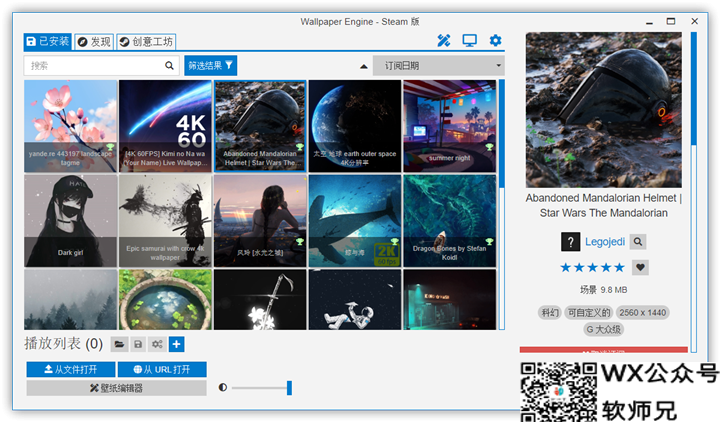Open the wallpaper tools icon (wrench and pencil)
Image resolution: width=720 pixels, height=422 pixels.
point(444,41)
